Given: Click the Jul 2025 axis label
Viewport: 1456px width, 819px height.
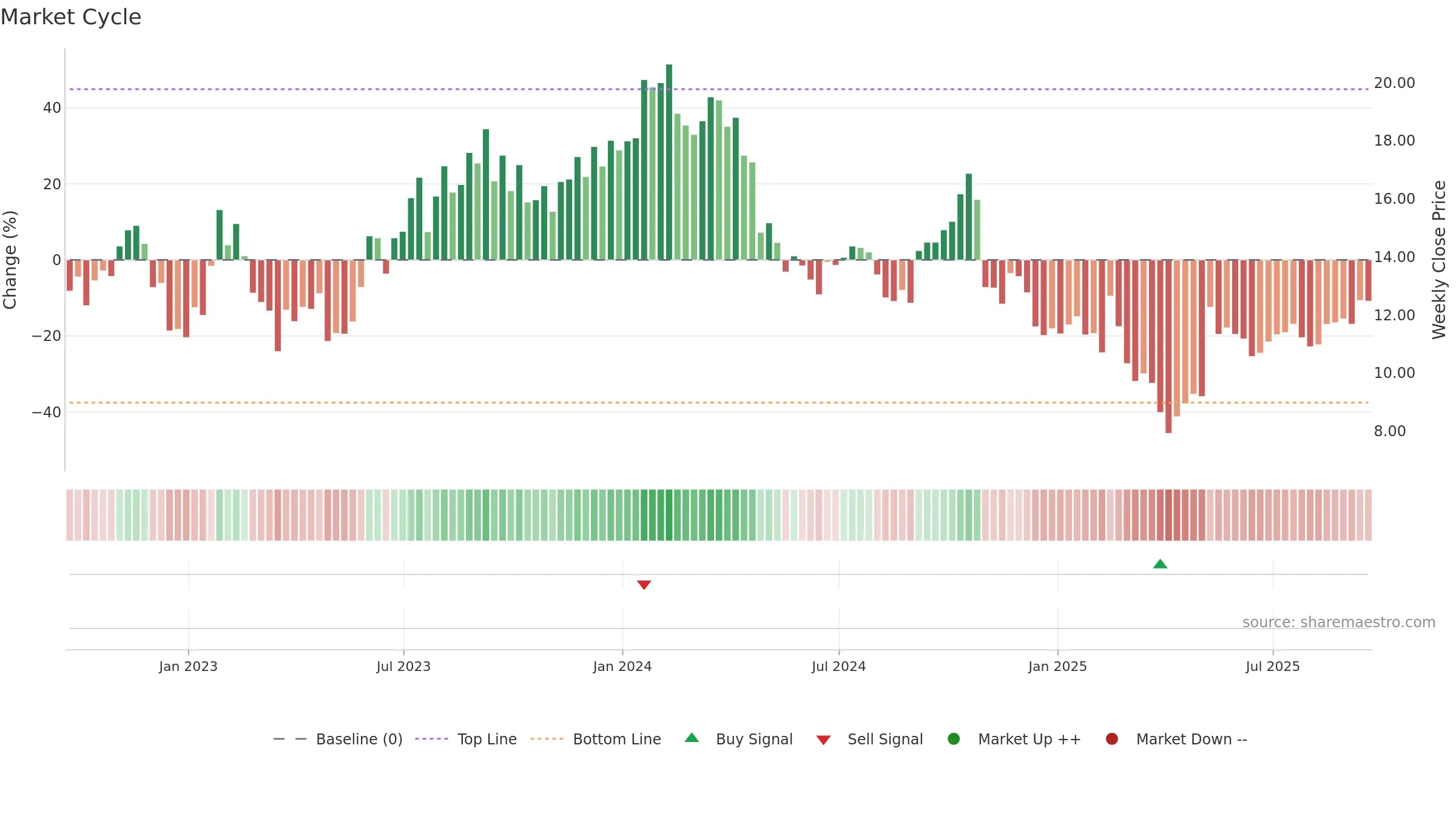Looking at the screenshot, I should pos(1273,667).
